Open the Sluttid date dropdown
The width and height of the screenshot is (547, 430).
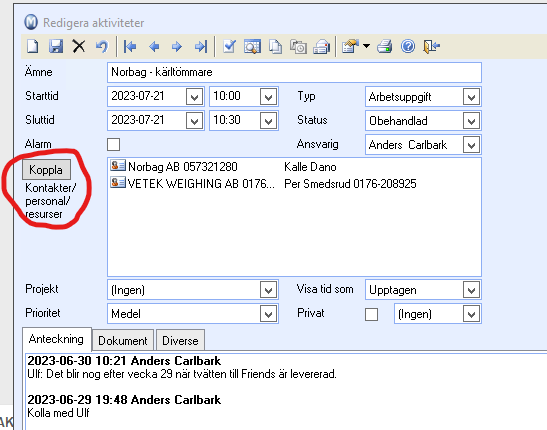pos(194,121)
